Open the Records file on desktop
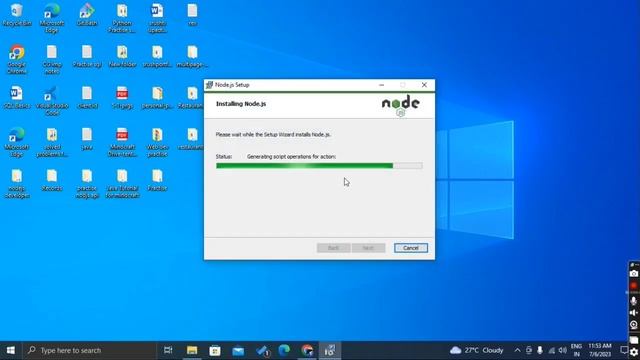 coord(52,180)
